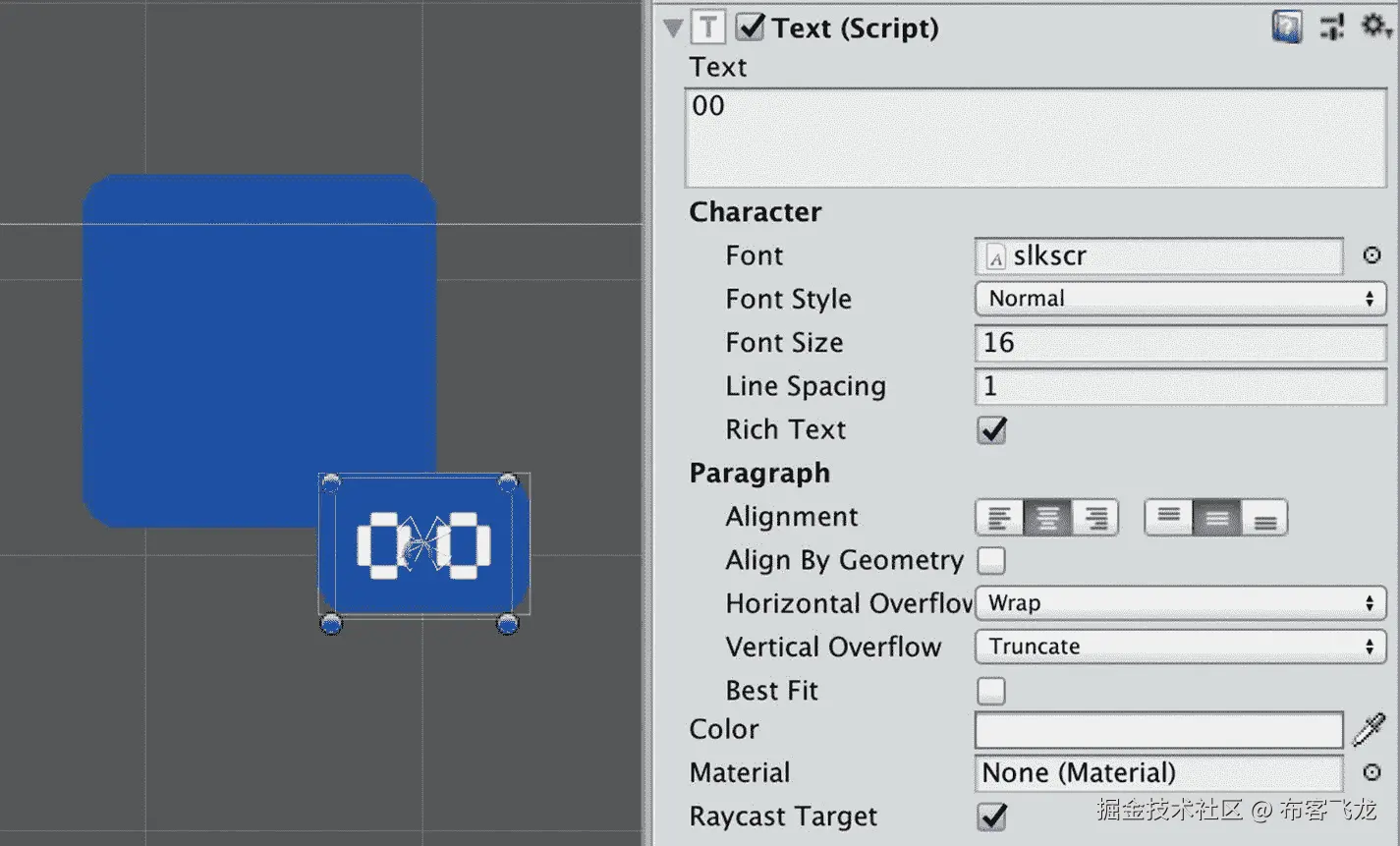The width and height of the screenshot is (1400, 846).
Task: Click the Line Spacing field showing 1
Action: click(1180, 386)
